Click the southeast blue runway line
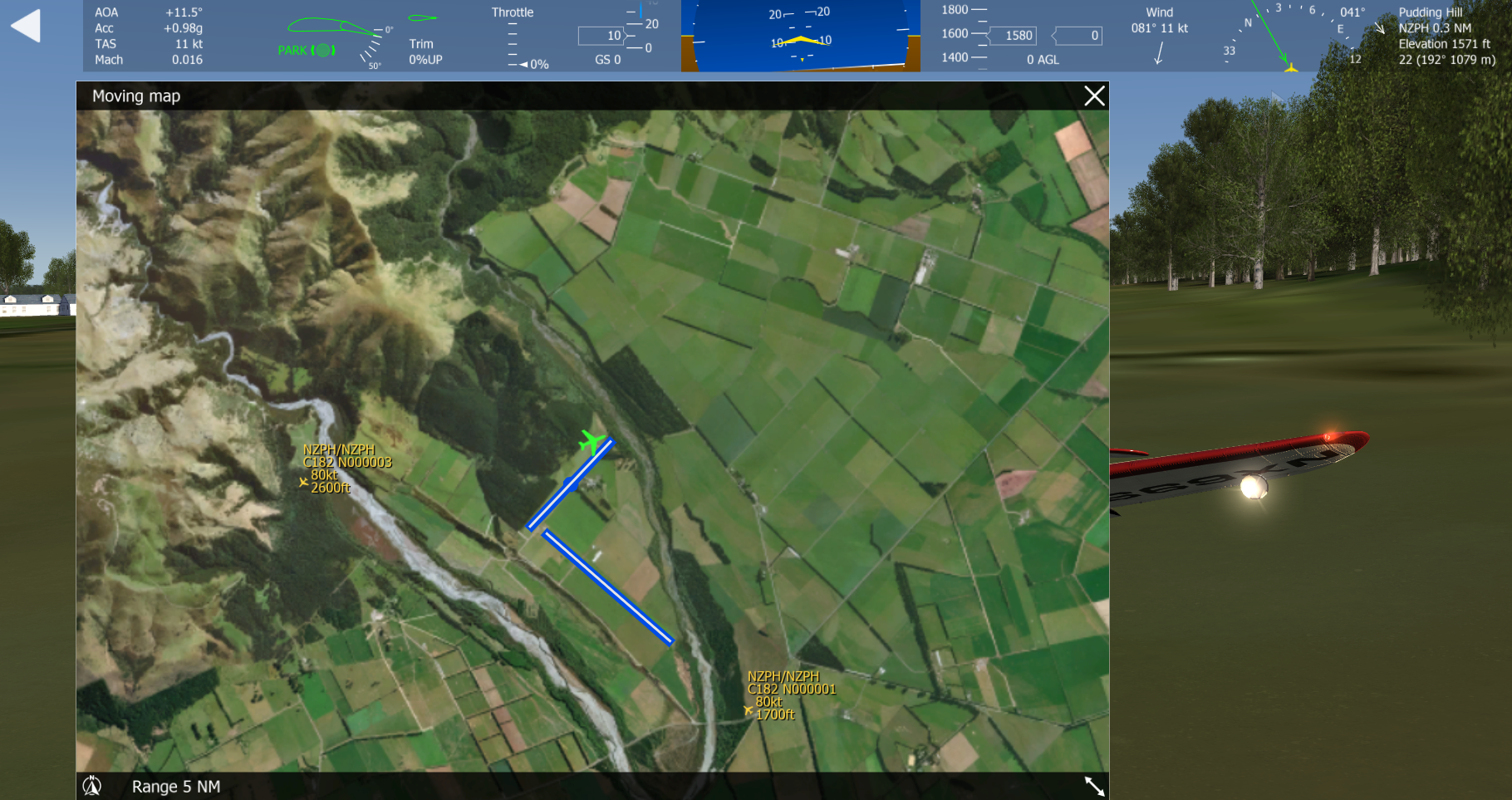This screenshot has width=1512, height=800. [x=608, y=587]
